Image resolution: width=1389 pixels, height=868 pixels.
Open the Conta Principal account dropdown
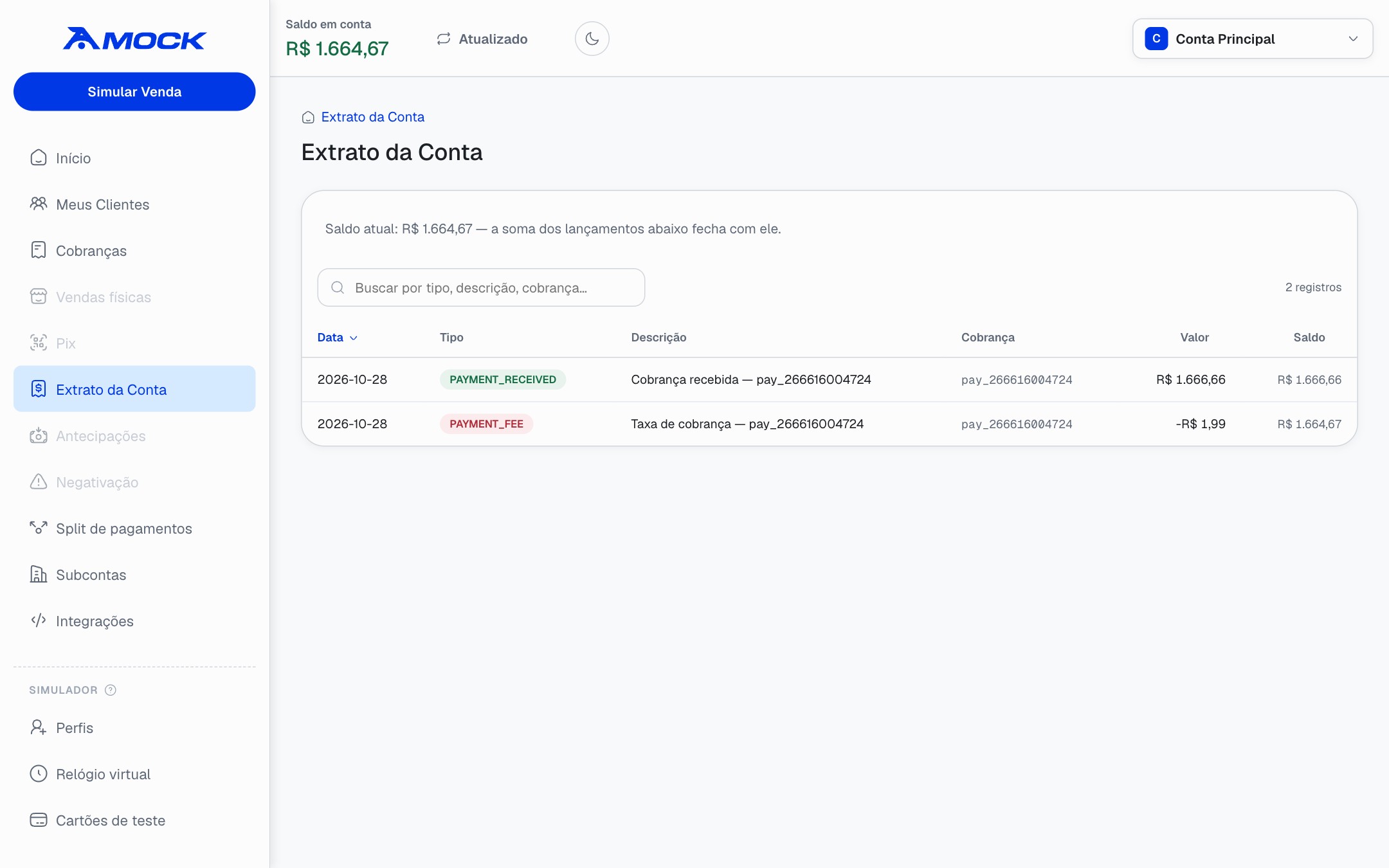pos(1252,39)
